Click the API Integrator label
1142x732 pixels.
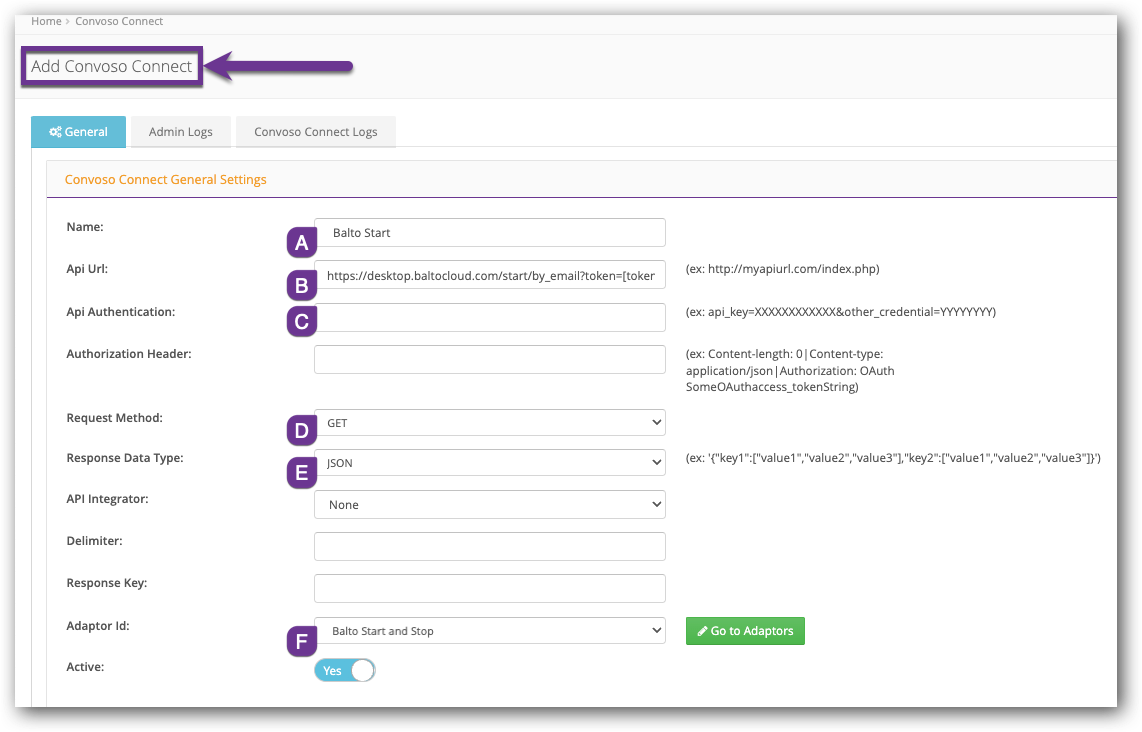[107, 499]
